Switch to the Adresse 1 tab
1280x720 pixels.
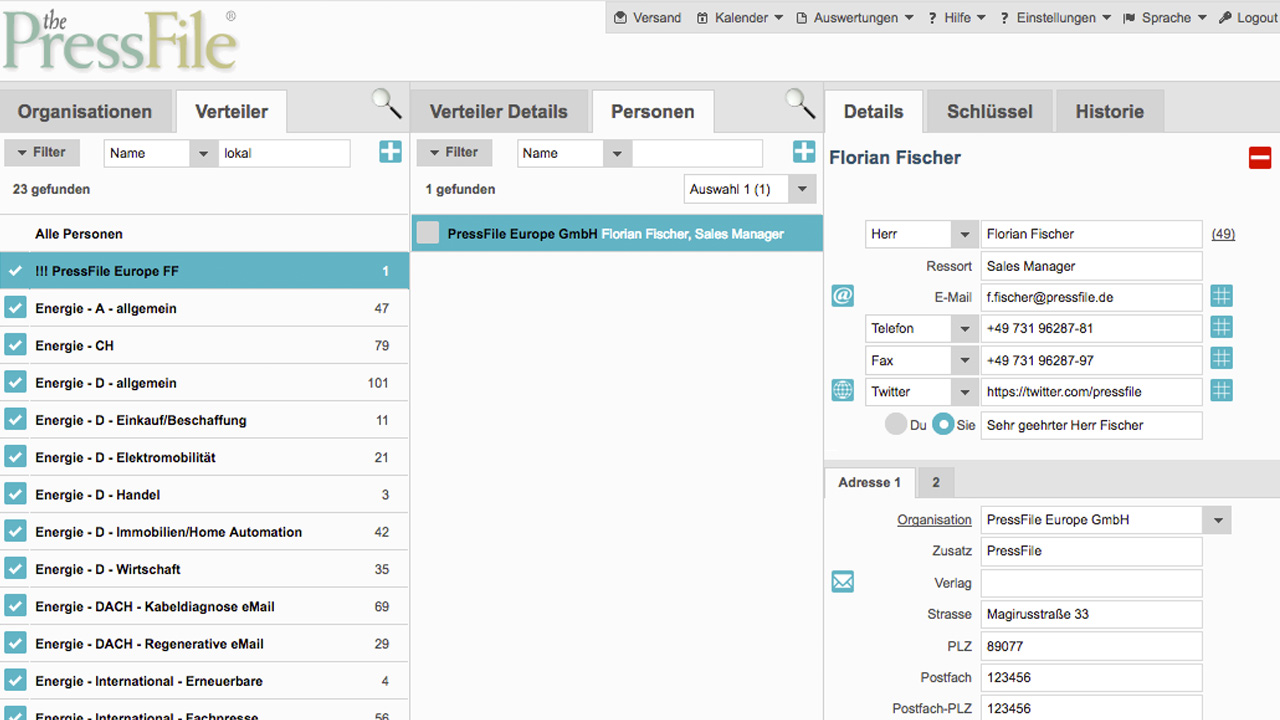tap(869, 482)
